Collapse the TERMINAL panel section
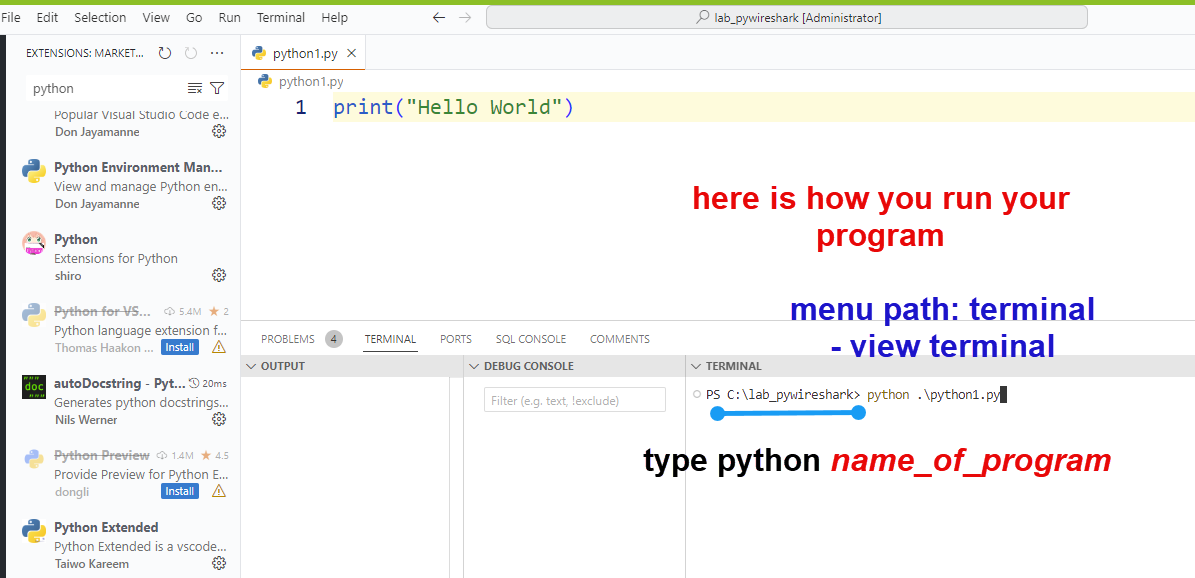 [x=696, y=366]
